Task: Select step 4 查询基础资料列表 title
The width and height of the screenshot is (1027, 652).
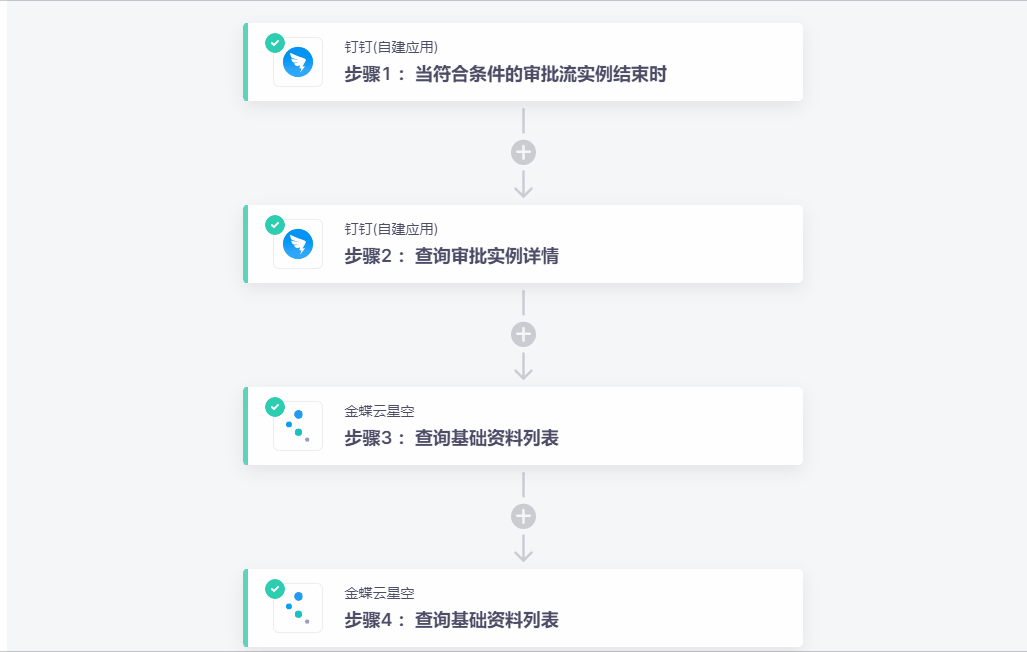Action: click(x=451, y=620)
